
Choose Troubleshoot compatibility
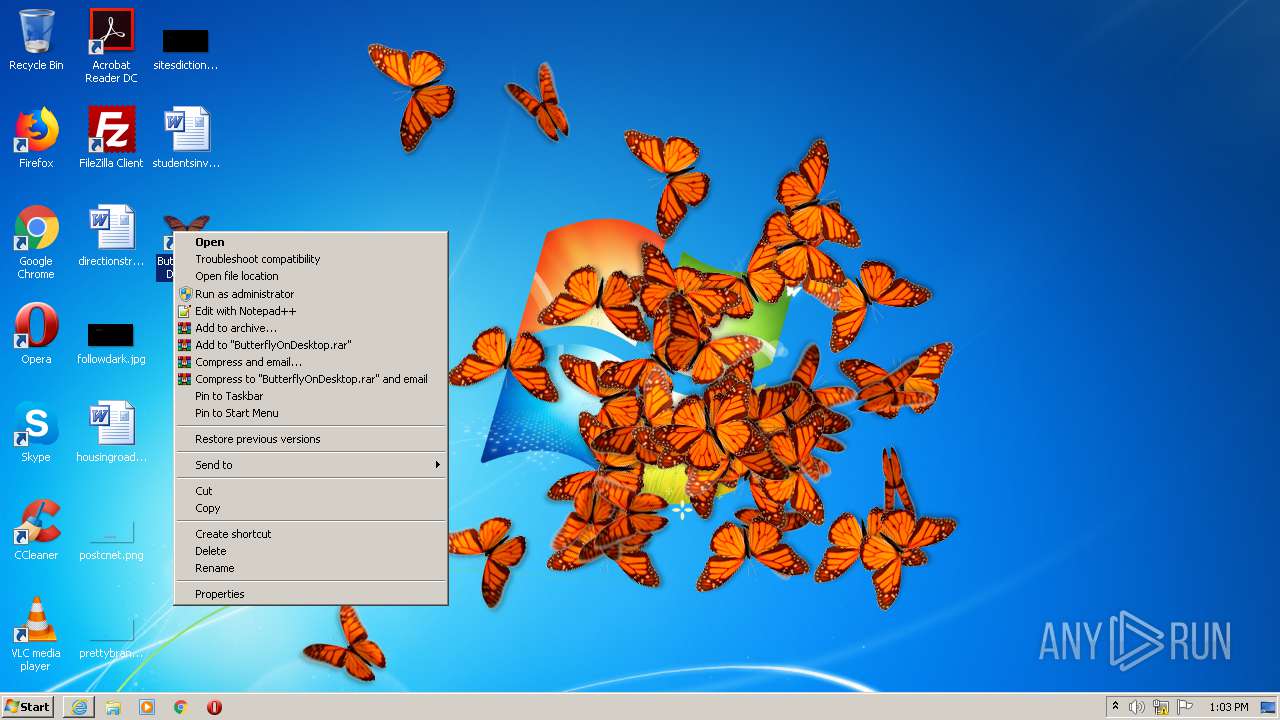click(311, 259)
